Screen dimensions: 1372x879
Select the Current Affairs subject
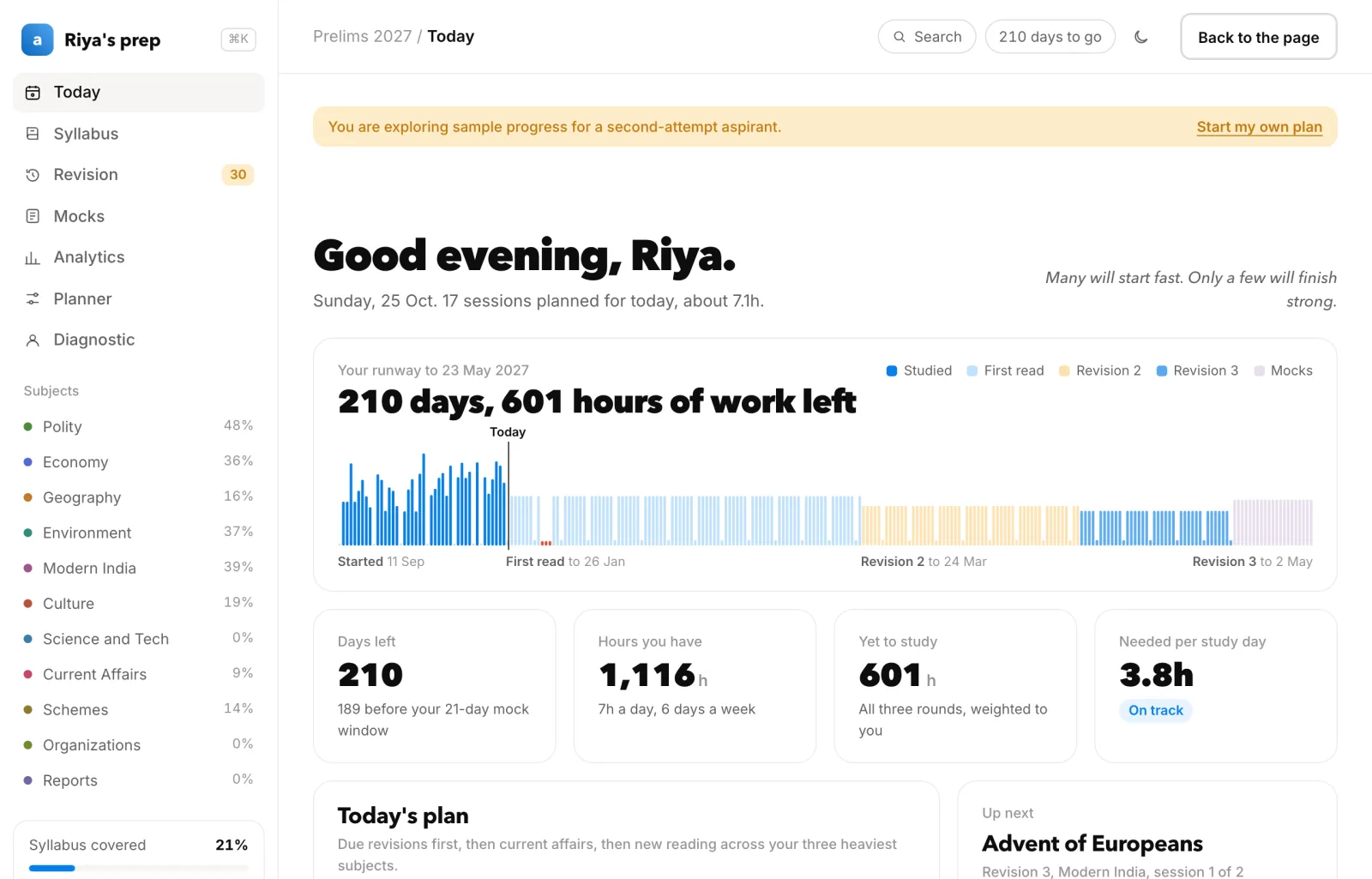tap(139, 674)
